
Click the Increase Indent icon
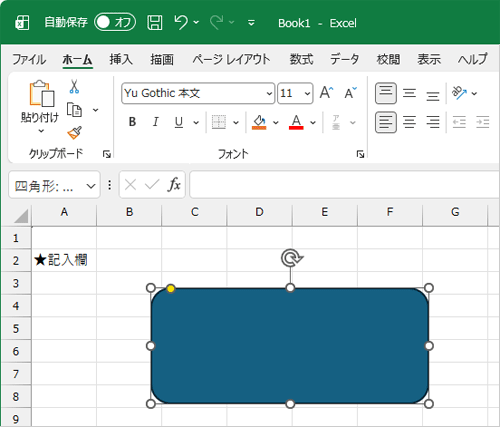482,122
